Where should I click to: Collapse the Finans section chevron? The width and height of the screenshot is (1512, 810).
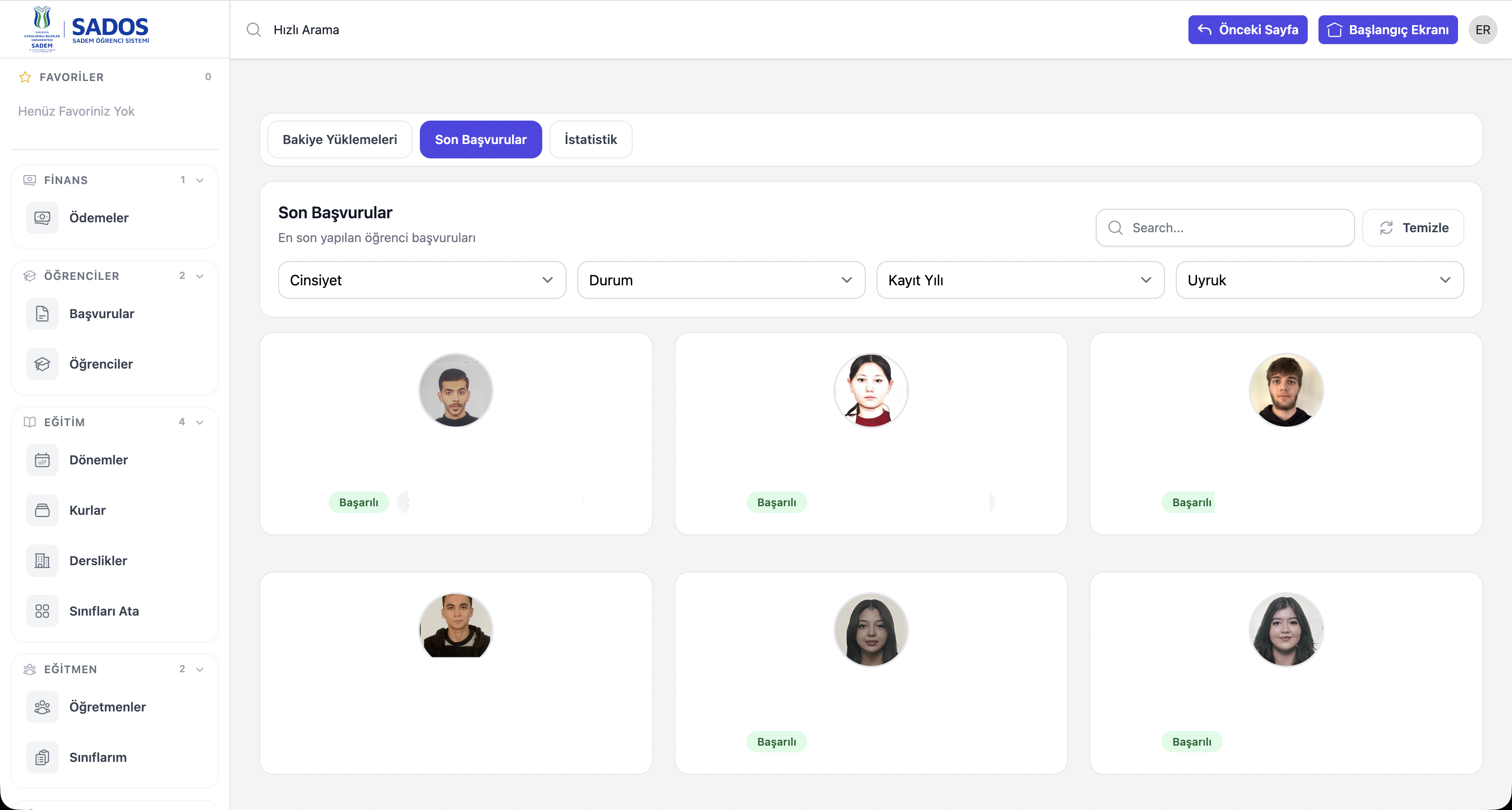(x=199, y=180)
